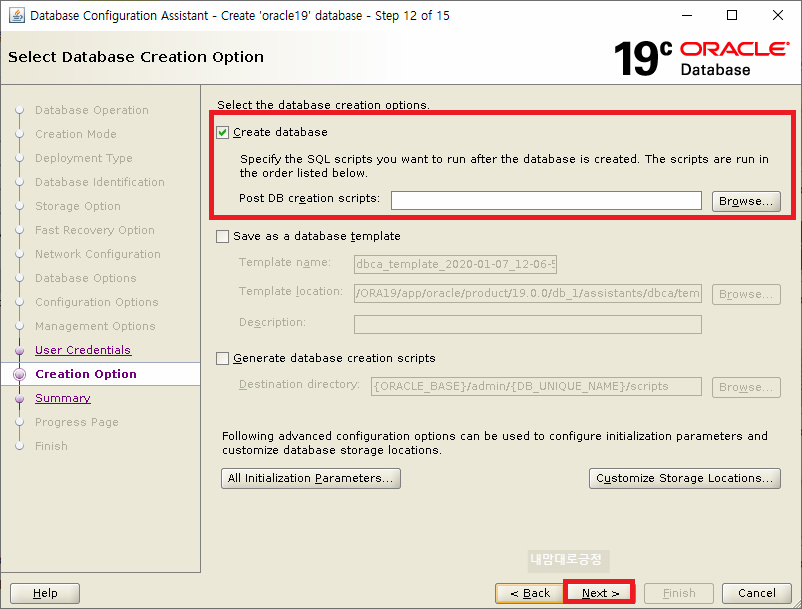This screenshot has width=802, height=609.
Task: Click the 'Post DB creation scripts:' label
Action: (x=309, y=198)
